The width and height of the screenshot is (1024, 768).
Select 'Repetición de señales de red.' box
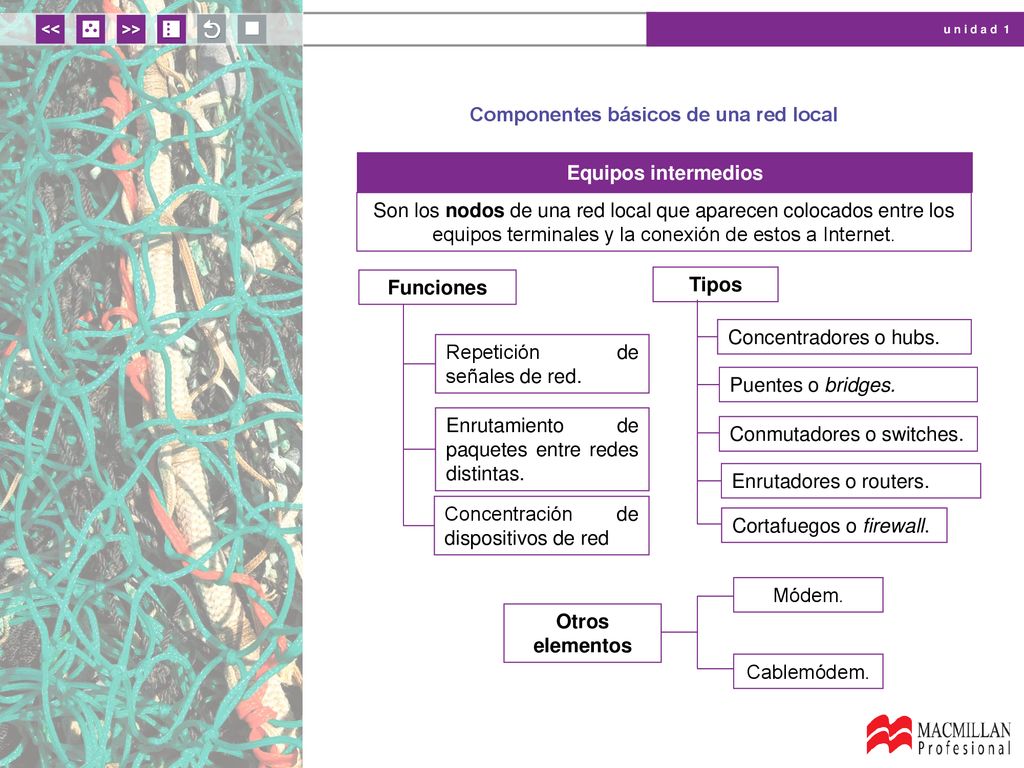[542, 364]
